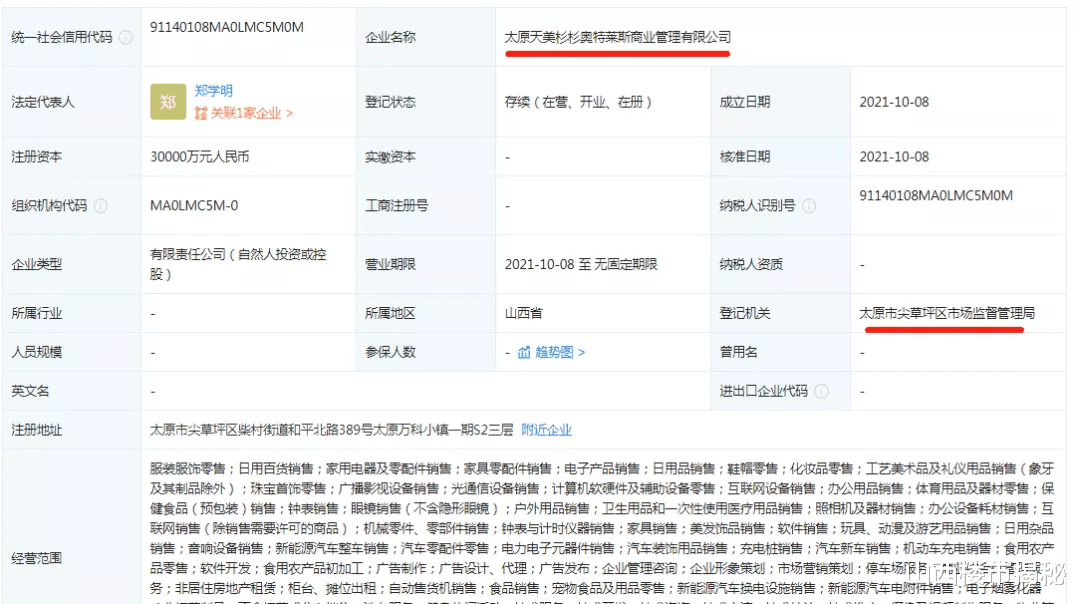Select the 注册地址 label
1080x604 pixels.
(x=37, y=430)
